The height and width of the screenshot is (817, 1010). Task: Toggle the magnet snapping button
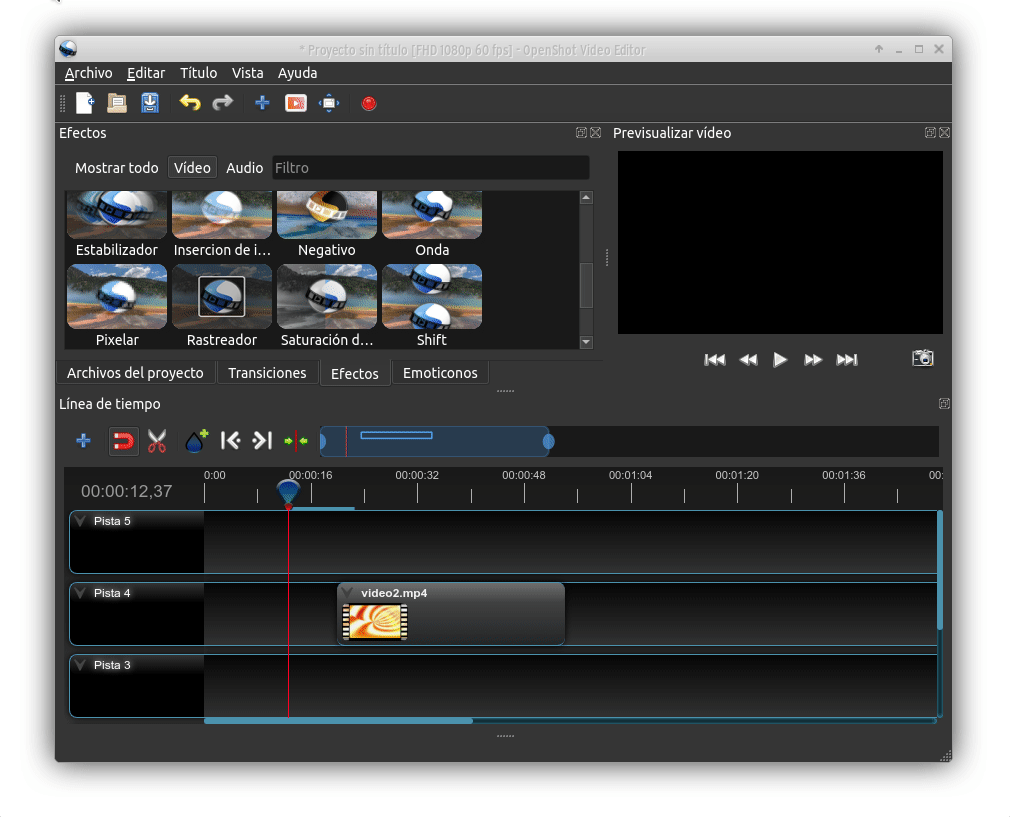coord(123,441)
